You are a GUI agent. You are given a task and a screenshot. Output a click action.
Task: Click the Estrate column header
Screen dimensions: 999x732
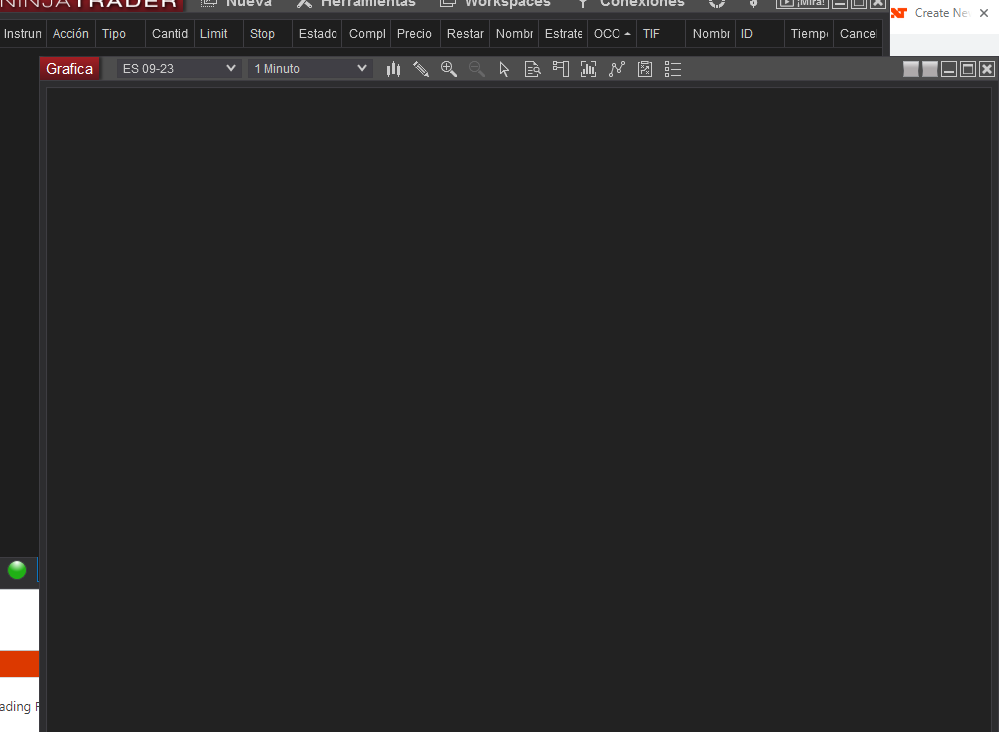563,34
